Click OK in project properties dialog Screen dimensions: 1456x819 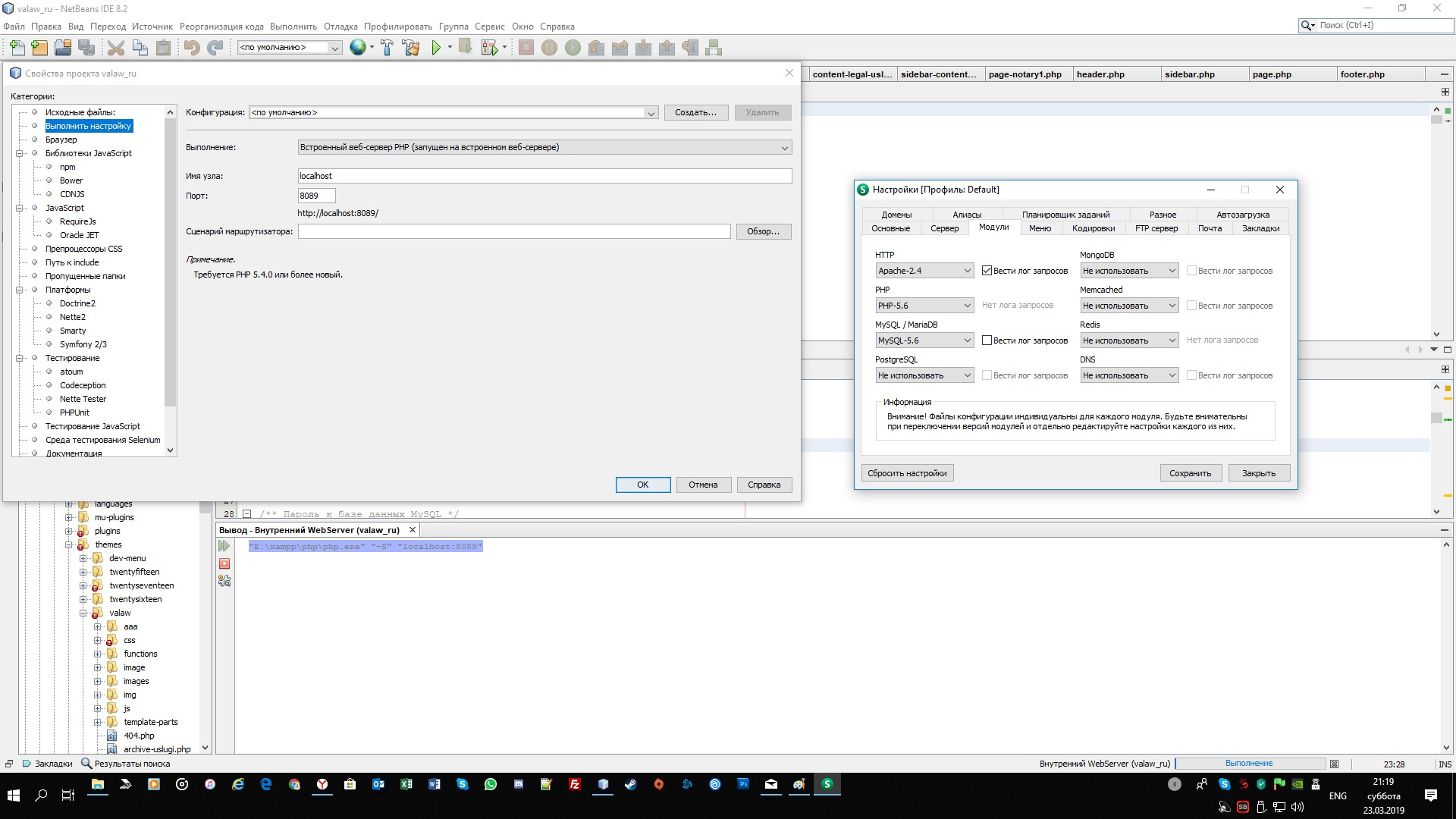643,485
